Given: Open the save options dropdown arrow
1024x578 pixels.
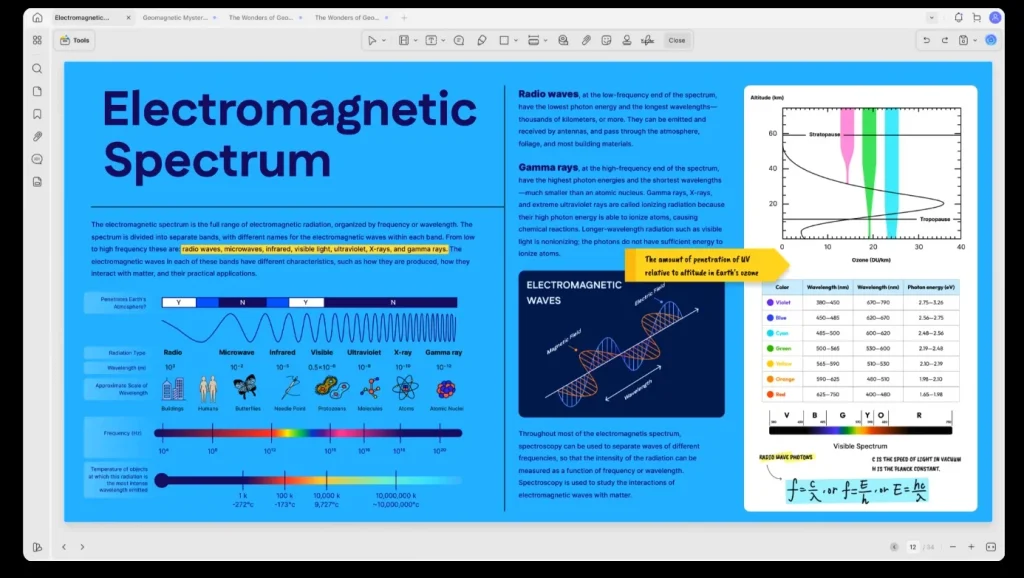Looking at the screenshot, I should coord(975,40).
